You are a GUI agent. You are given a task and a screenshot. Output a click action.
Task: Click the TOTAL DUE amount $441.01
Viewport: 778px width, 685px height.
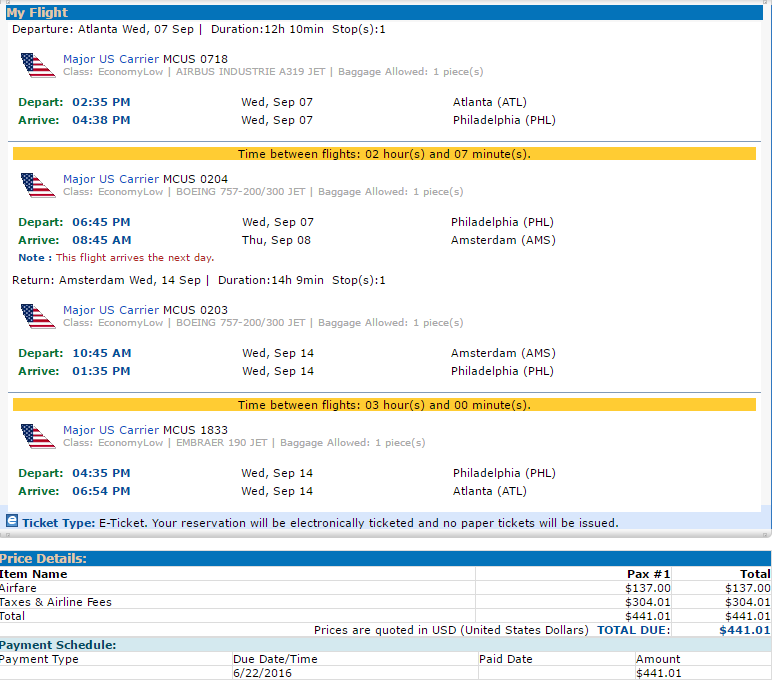tap(745, 630)
